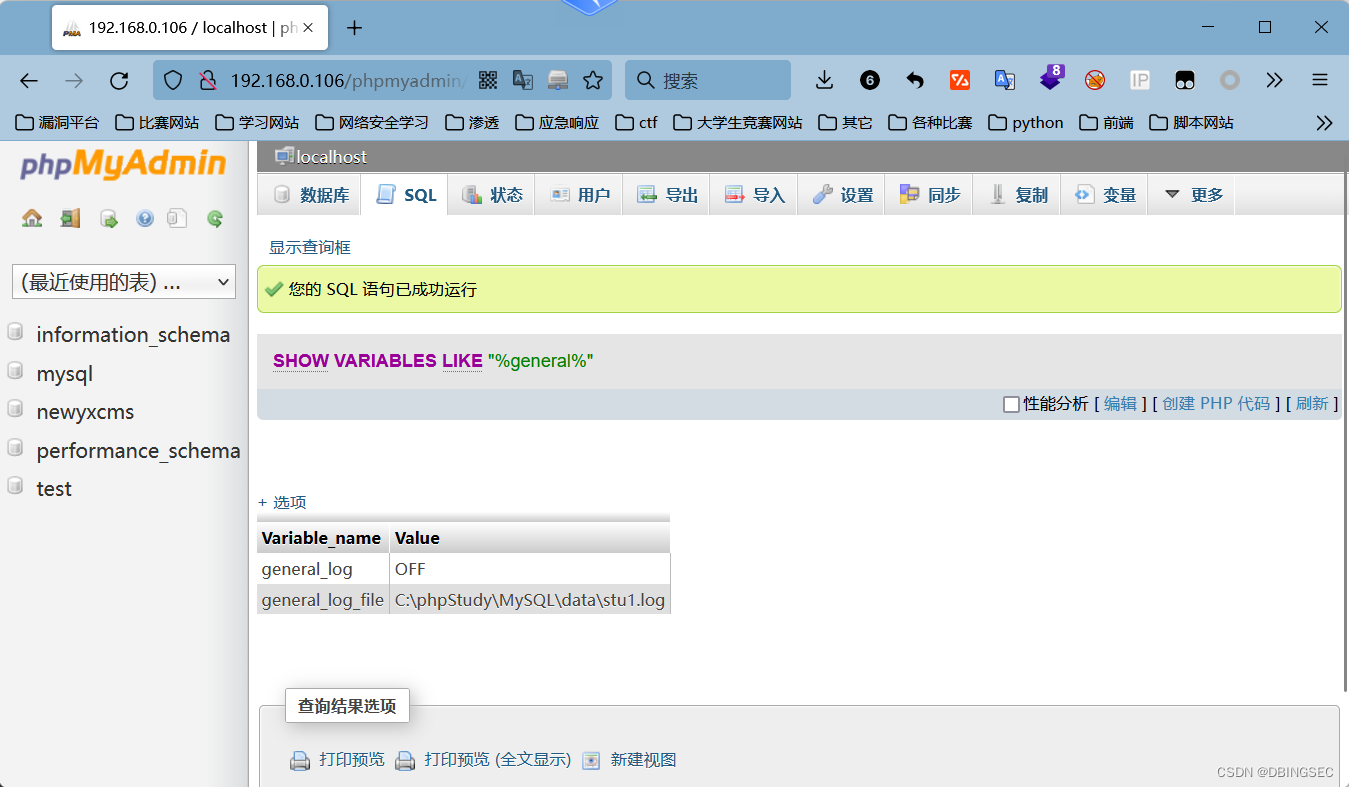The image size is (1349, 787).
Task: Click the undo arrow extension icon
Action: coord(914,80)
